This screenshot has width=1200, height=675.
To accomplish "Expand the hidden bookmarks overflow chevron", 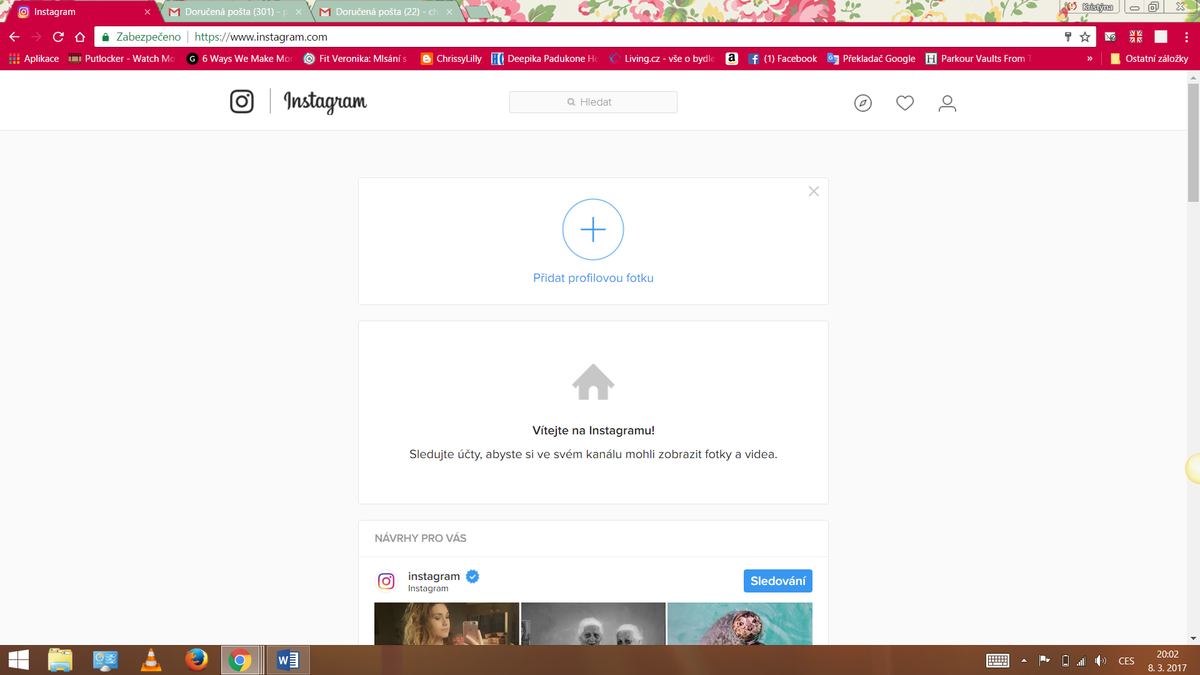I will point(1089,59).
